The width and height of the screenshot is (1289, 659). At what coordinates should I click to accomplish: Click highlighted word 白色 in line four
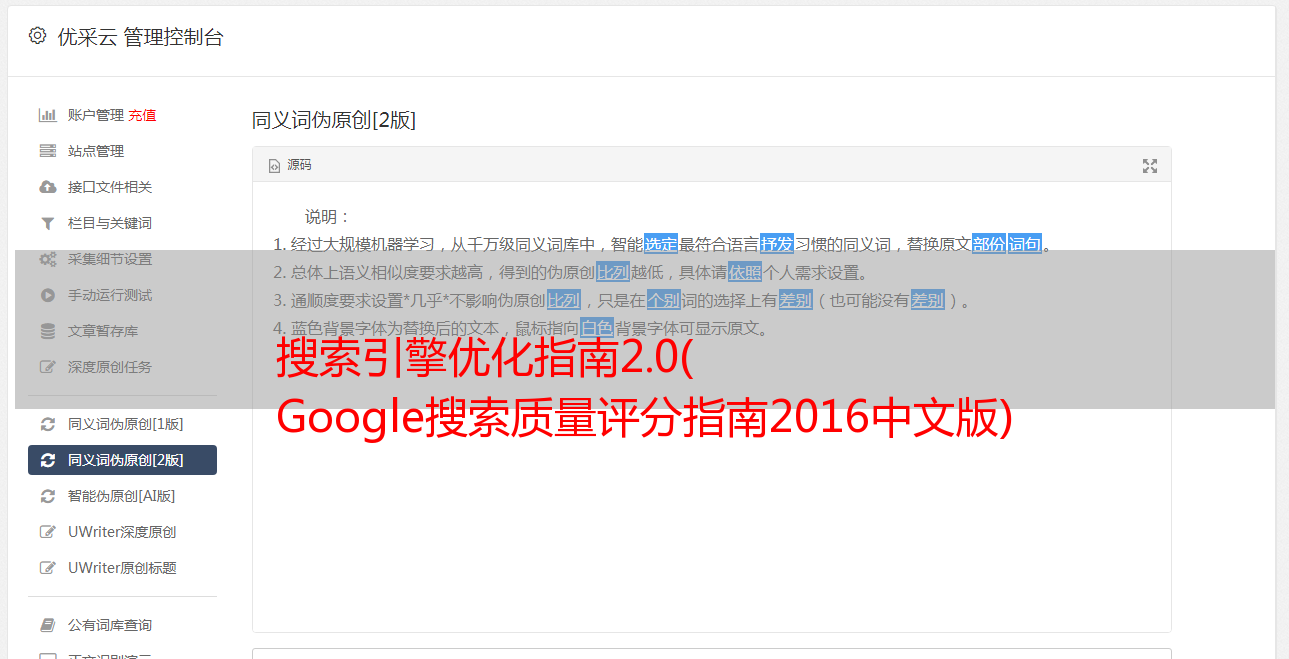(597, 328)
